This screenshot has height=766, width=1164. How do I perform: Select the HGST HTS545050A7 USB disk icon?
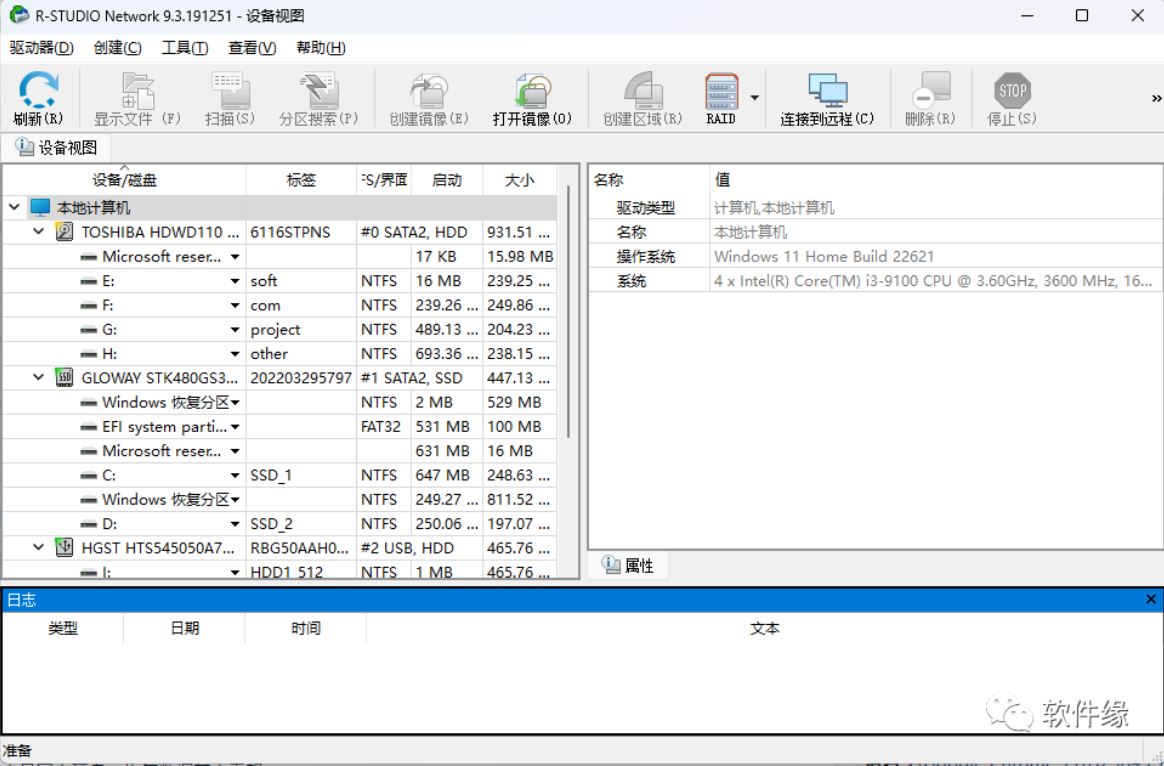(x=65, y=548)
